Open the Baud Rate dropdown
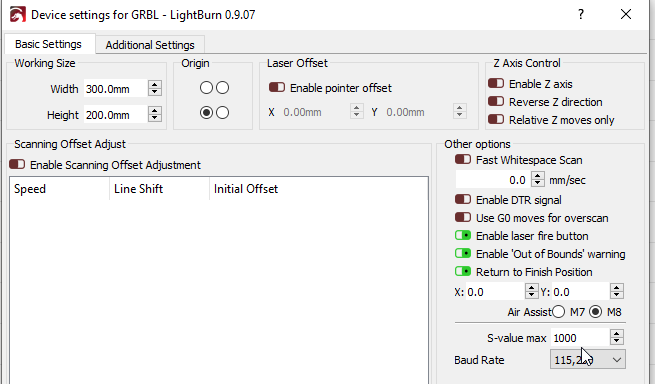 click(588, 359)
